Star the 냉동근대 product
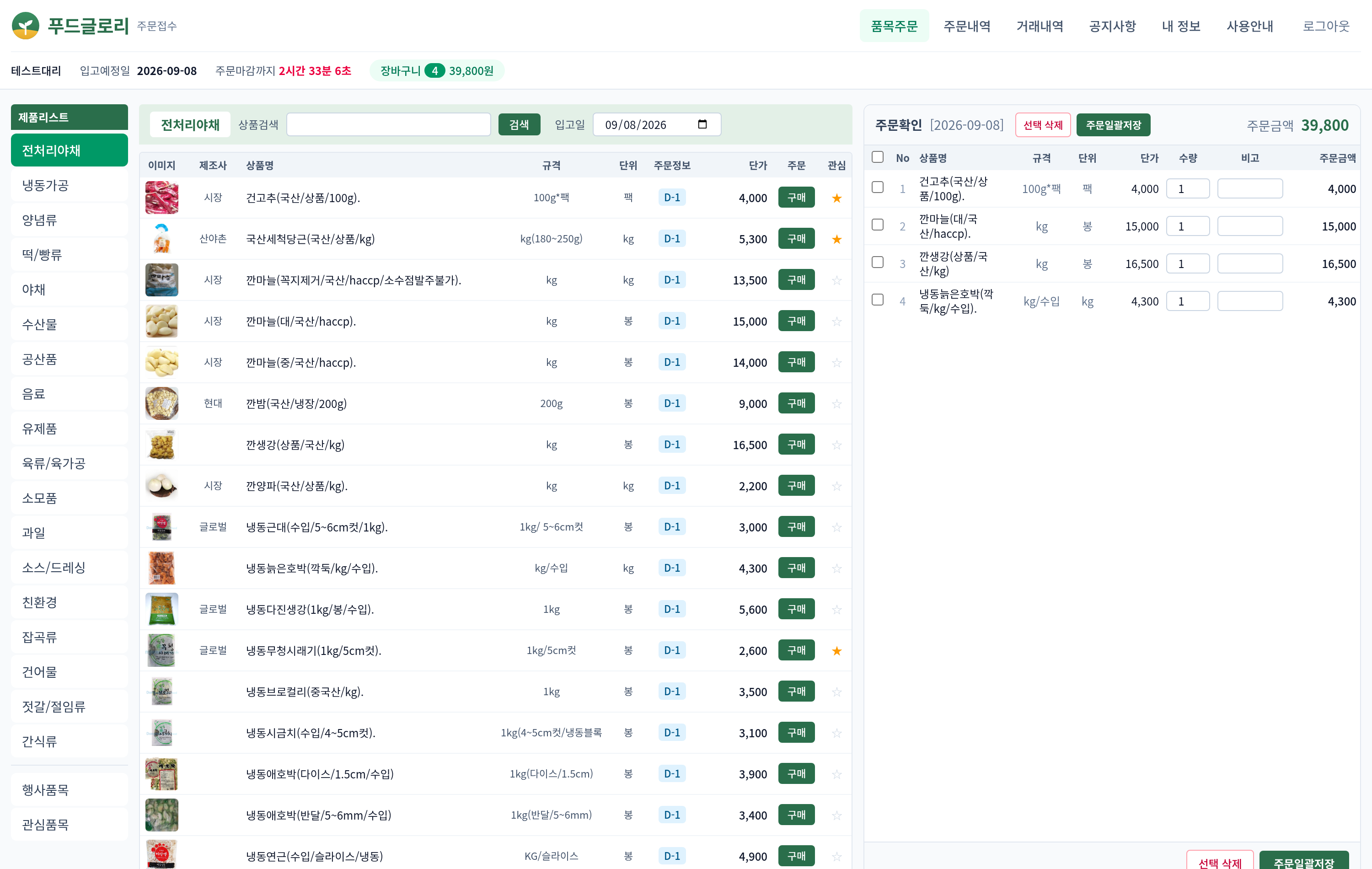Viewport: 1372px width, 869px height. click(x=836, y=527)
